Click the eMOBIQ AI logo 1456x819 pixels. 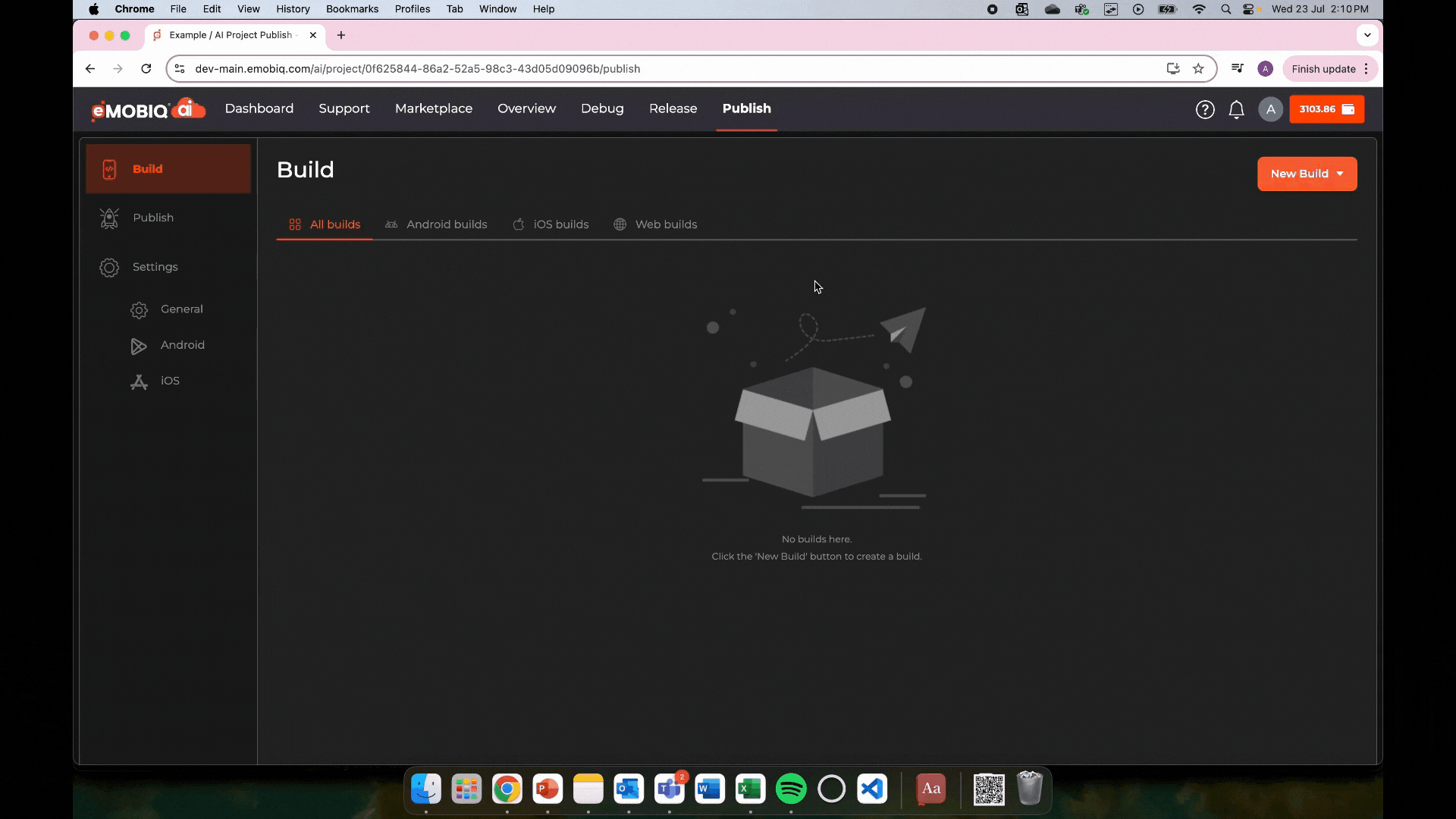(x=149, y=109)
